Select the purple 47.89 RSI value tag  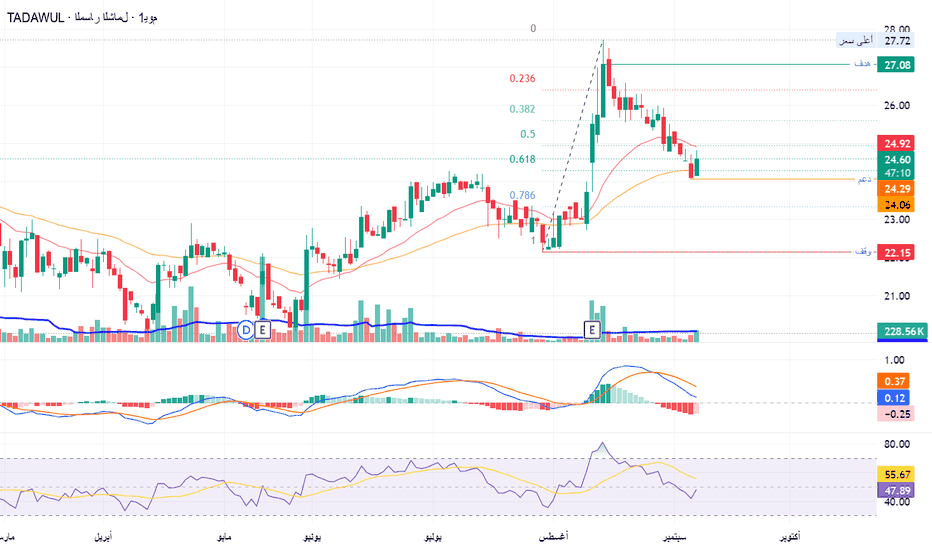tap(896, 491)
